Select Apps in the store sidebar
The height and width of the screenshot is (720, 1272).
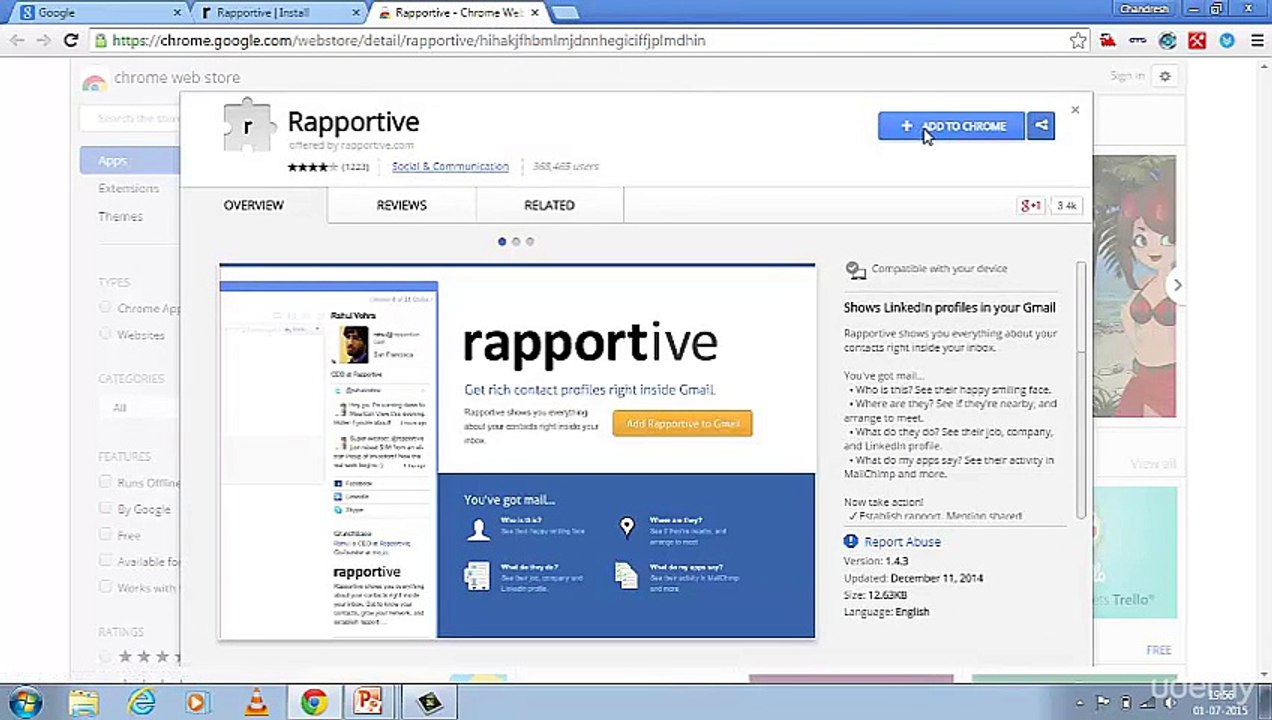tap(128, 161)
